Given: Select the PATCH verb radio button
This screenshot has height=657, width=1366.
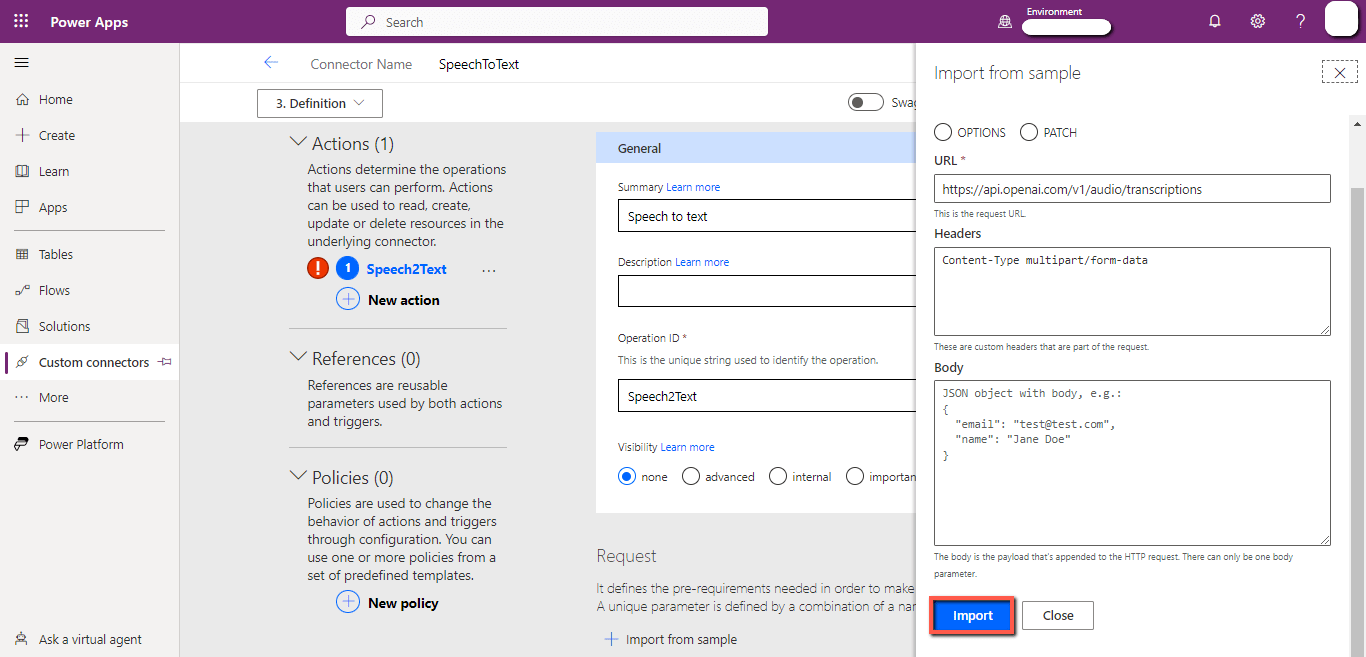Looking at the screenshot, I should pos(1029,132).
